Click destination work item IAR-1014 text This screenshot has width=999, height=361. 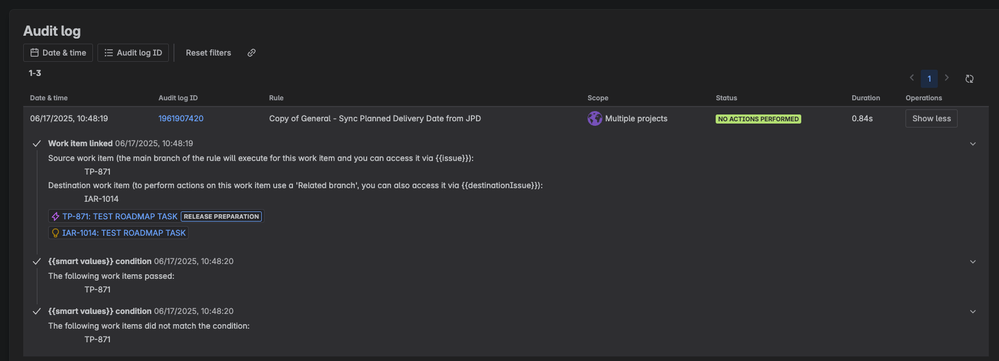point(101,199)
